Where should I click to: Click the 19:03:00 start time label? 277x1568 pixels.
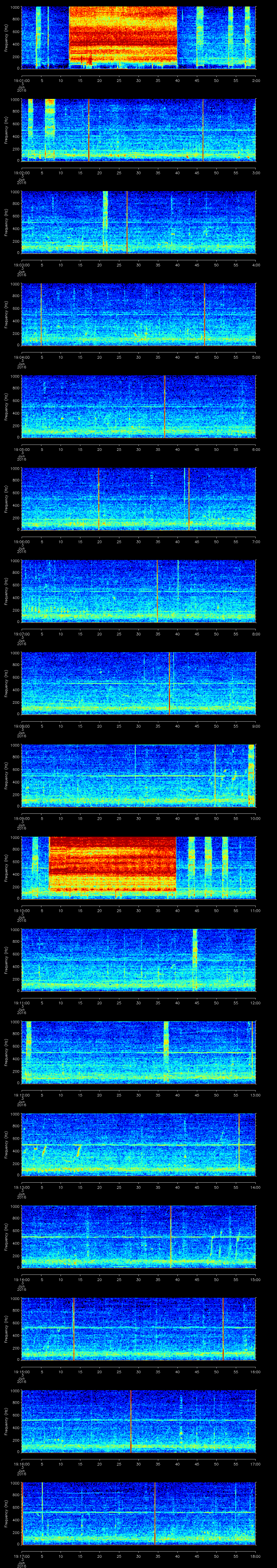point(21,265)
